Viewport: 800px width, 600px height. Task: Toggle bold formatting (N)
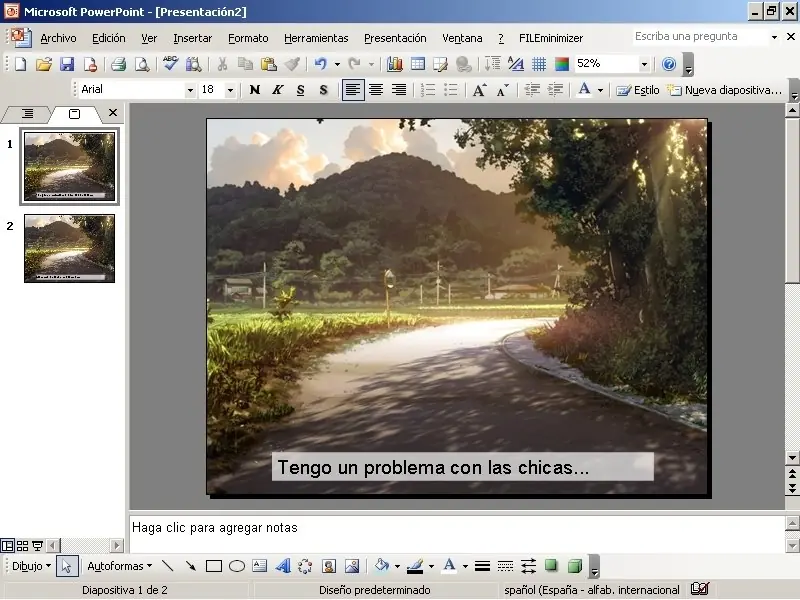(x=255, y=90)
